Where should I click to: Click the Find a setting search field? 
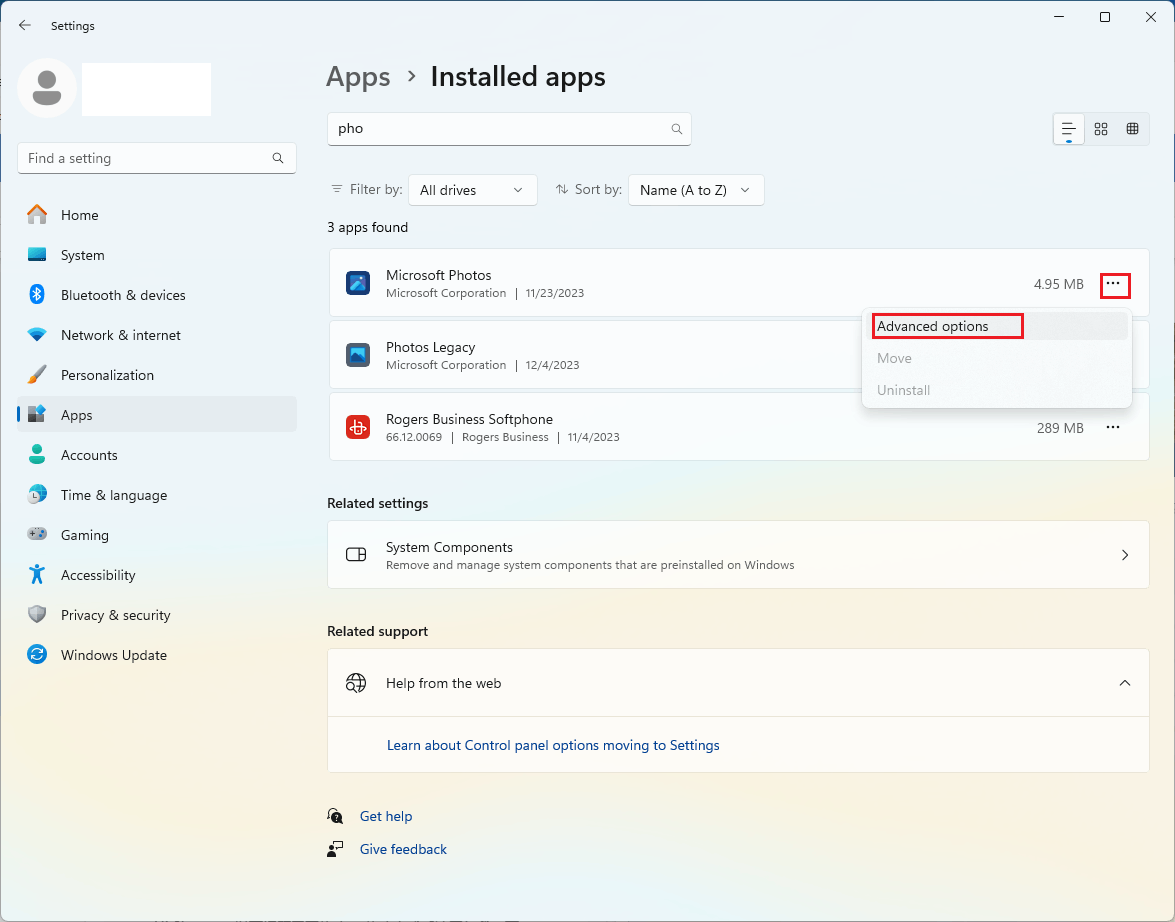click(x=145, y=158)
